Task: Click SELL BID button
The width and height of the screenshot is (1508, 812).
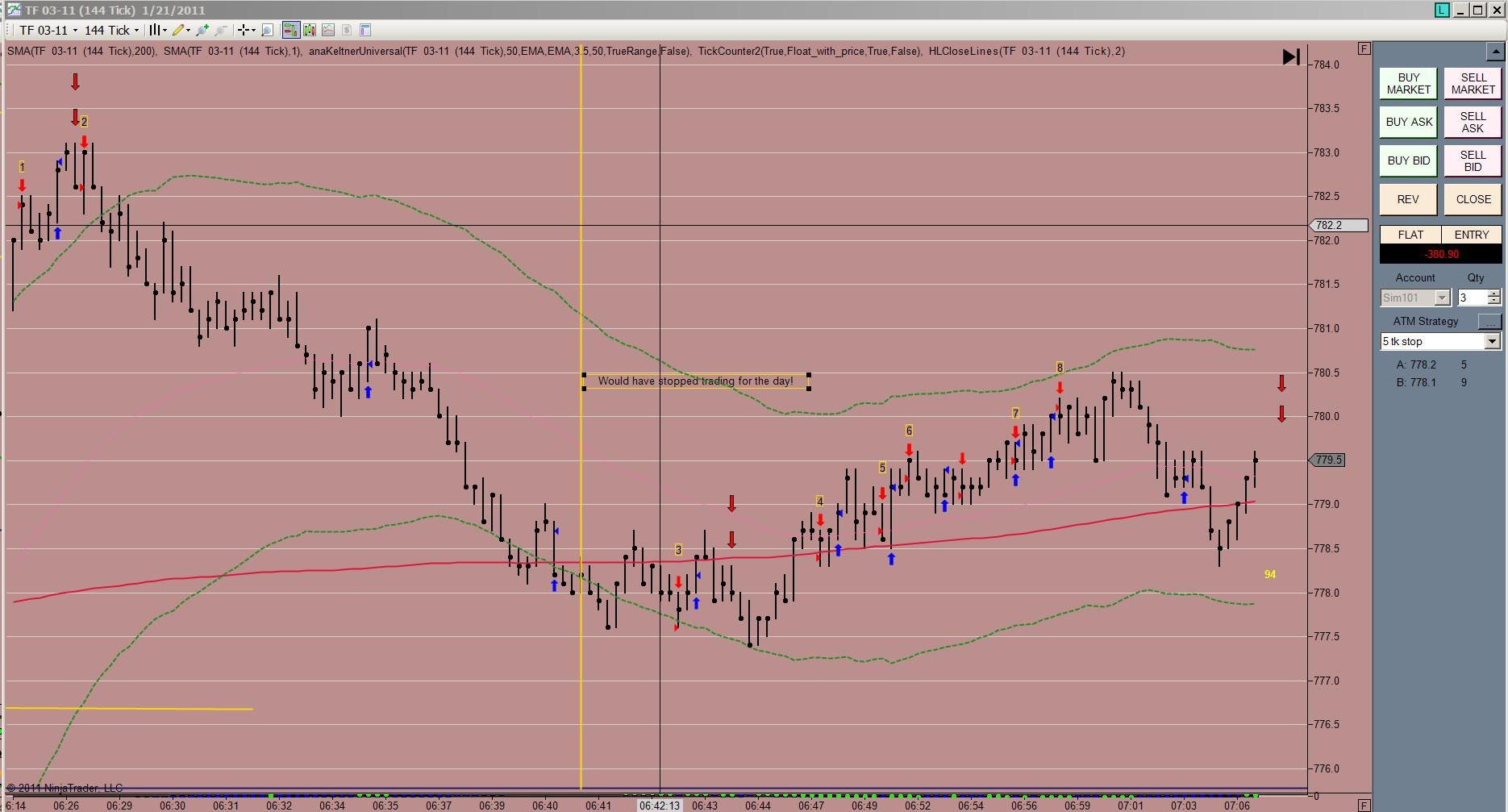Action: click(x=1473, y=160)
